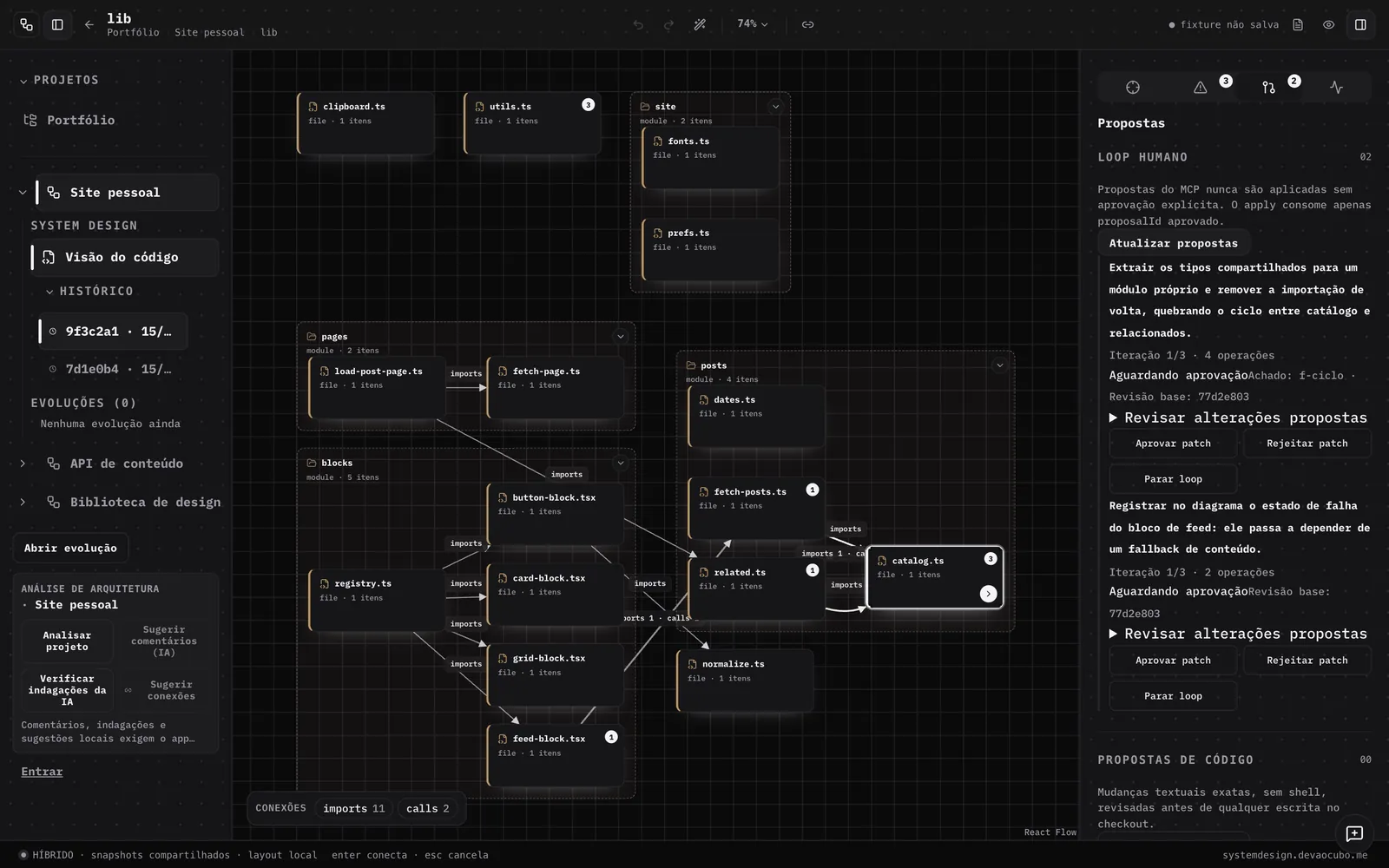The image size is (1389, 868).
Task: Toggle the imports 11 connection filter
Action: pos(354,808)
